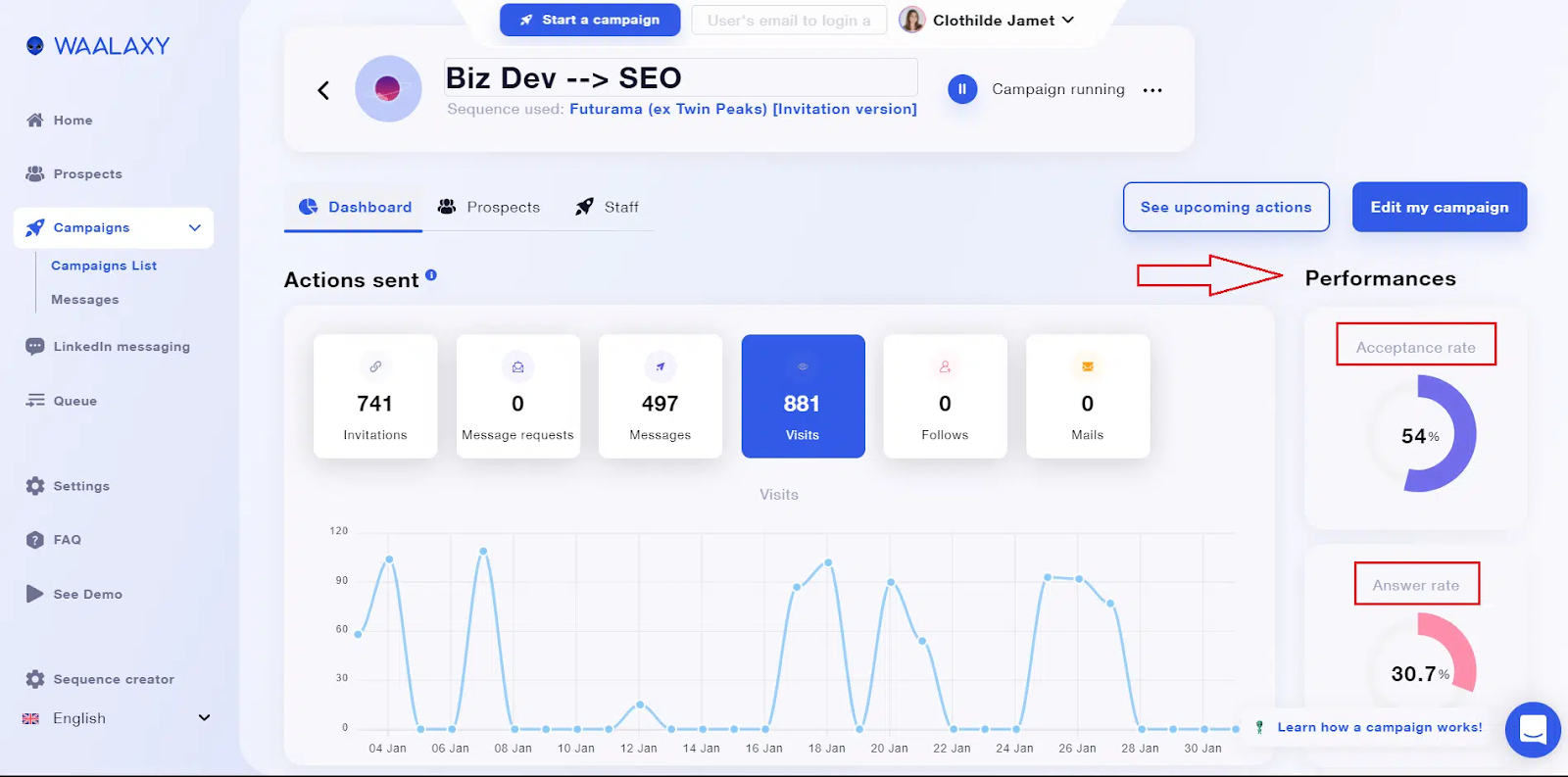
Task: Pause the running campaign
Action: tap(962, 89)
